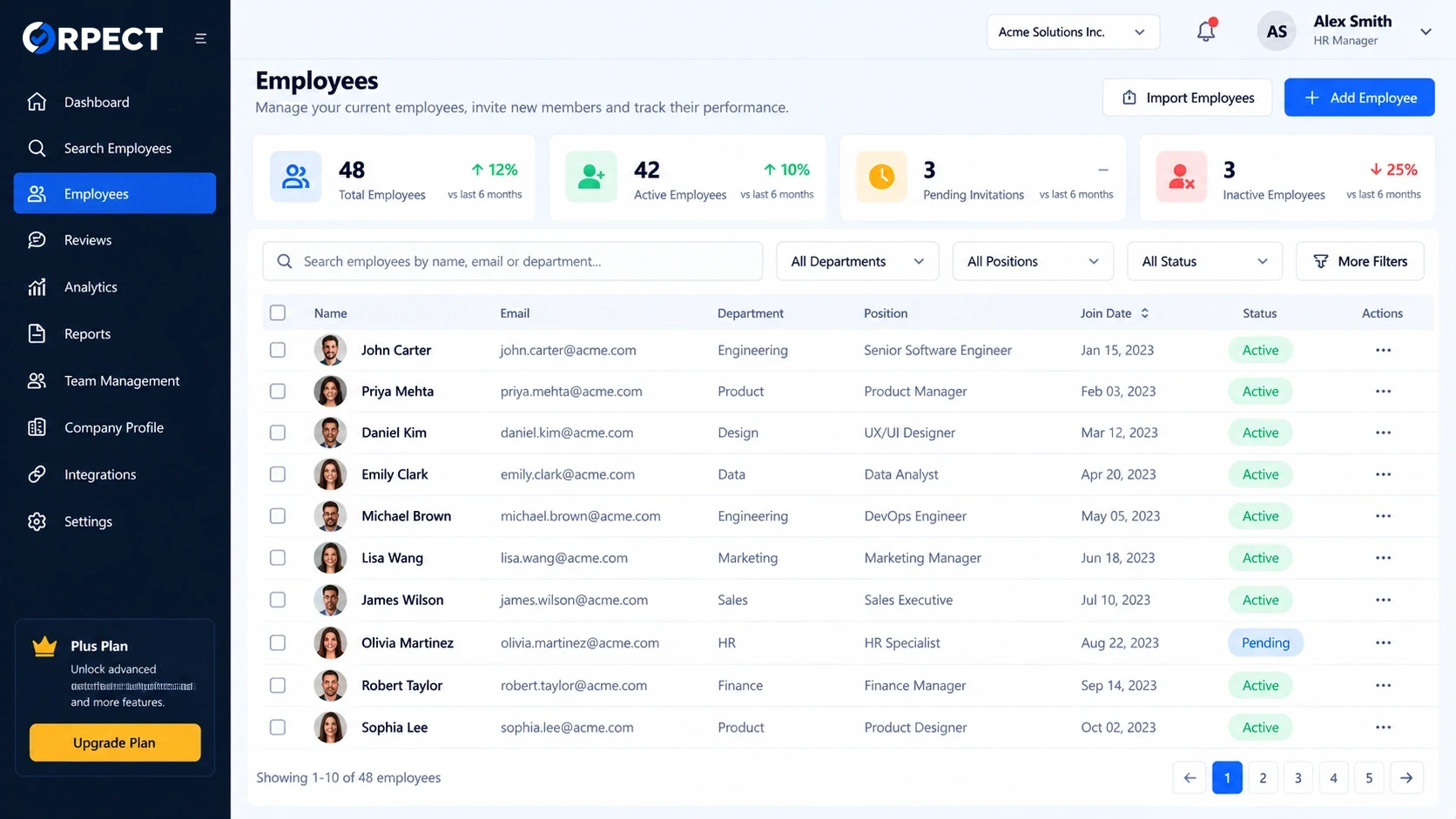Open Integrations in the sidebar
Viewport: 1456px width, 819px height.
point(115,475)
